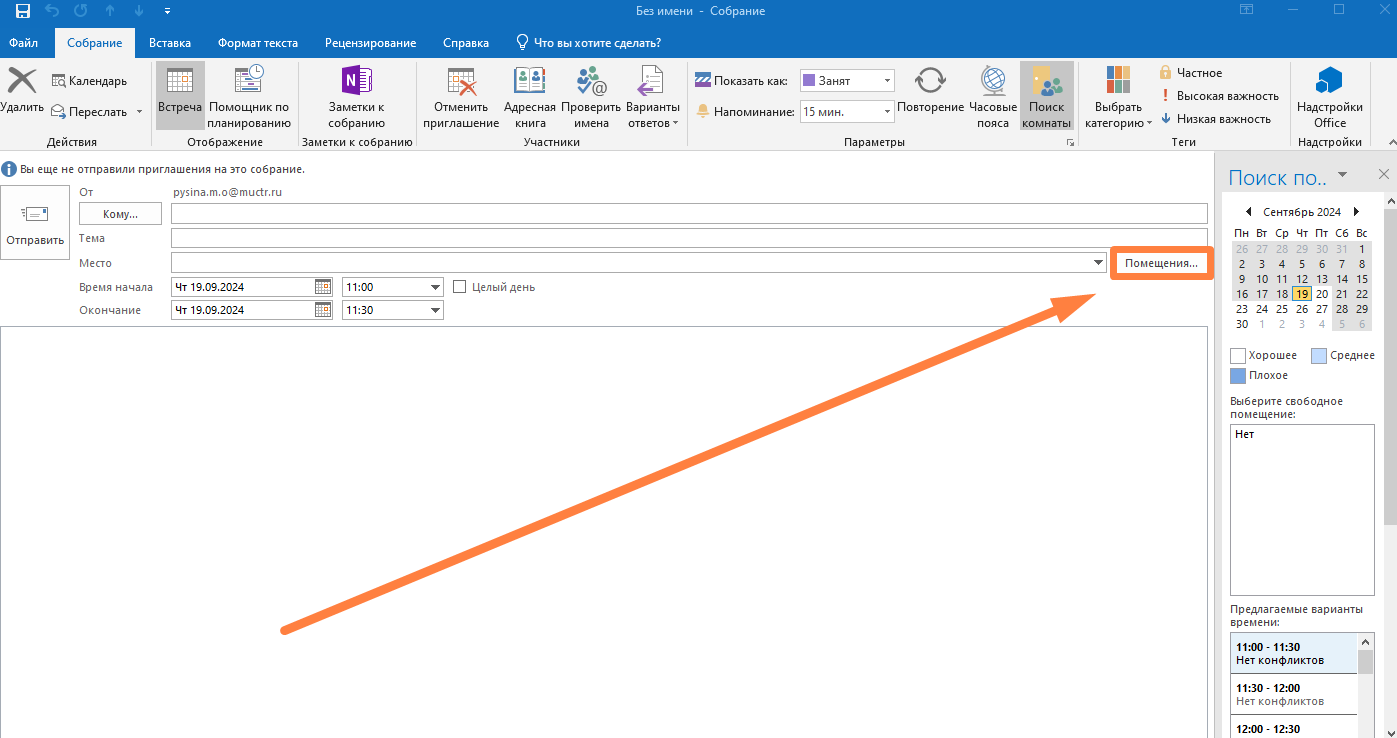The image size is (1397, 738).
Task: Expand the Show As status dropdown
Action: click(x=887, y=81)
